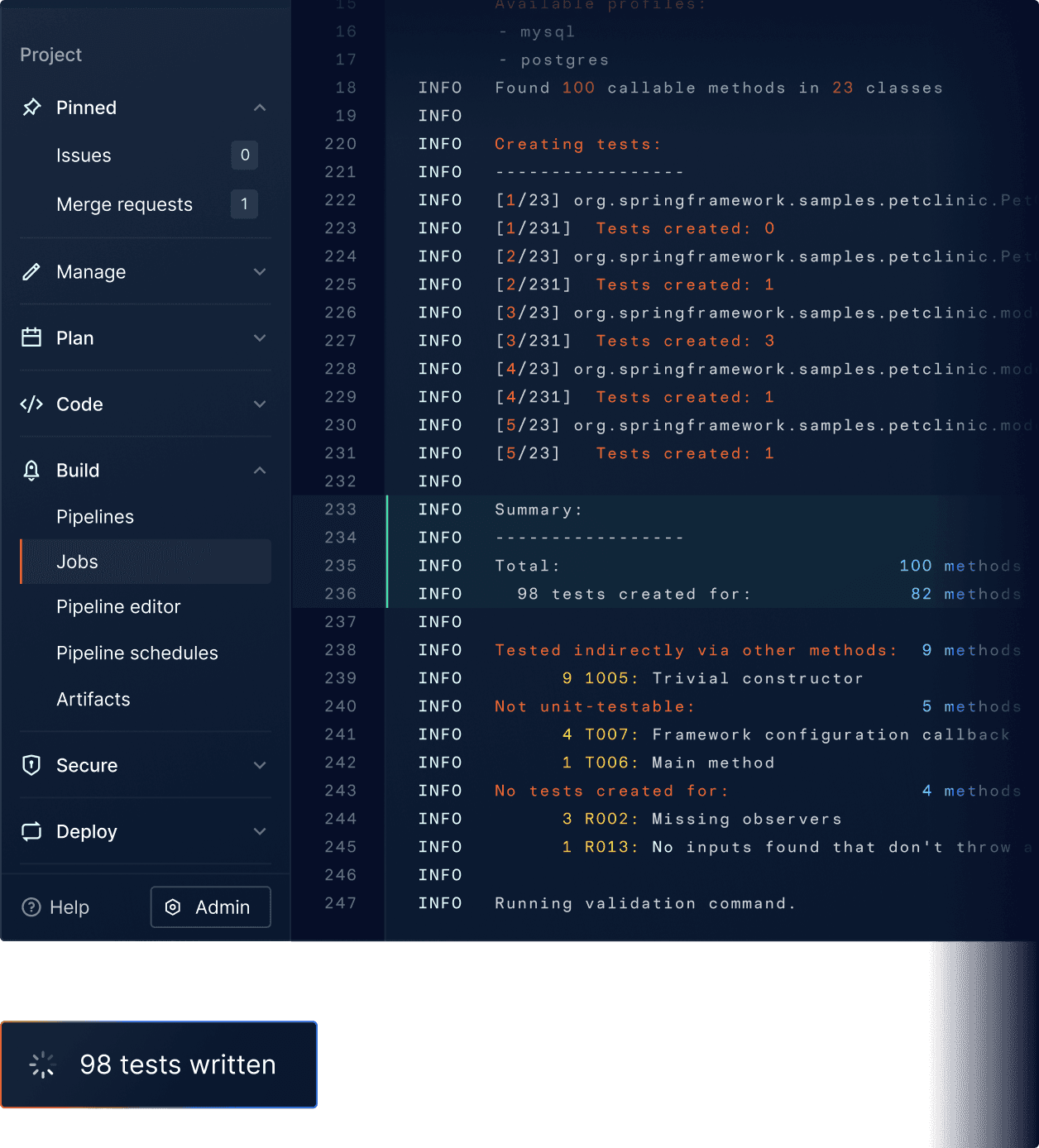Viewport: 1039px width, 1148px height.
Task: Open Pipeline schedules
Action: click(137, 653)
